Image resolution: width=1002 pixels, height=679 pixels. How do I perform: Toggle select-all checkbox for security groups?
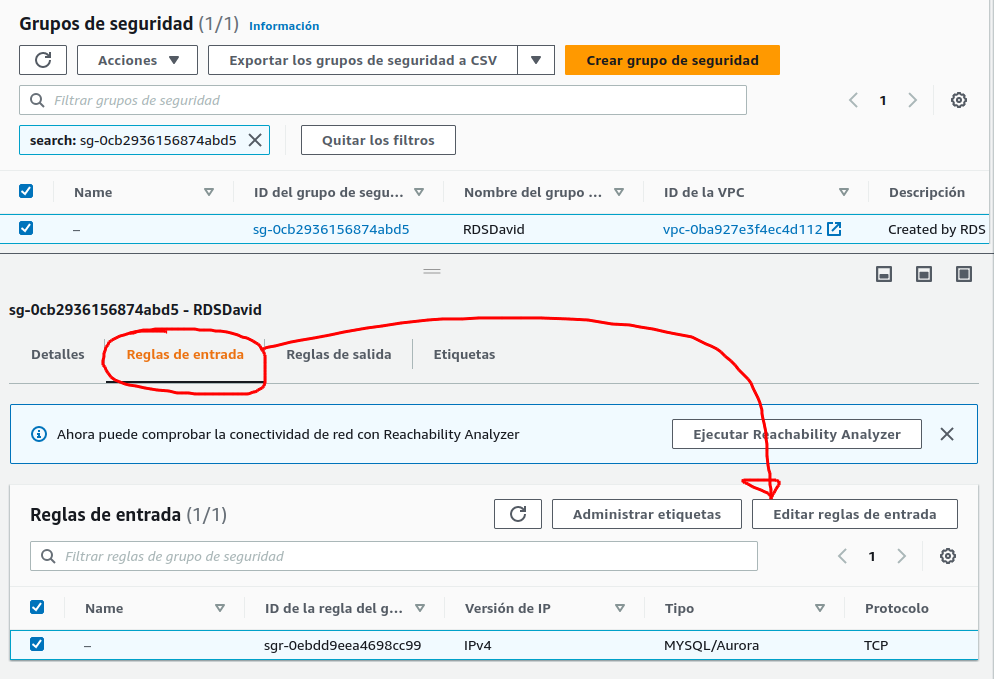(x=26, y=191)
